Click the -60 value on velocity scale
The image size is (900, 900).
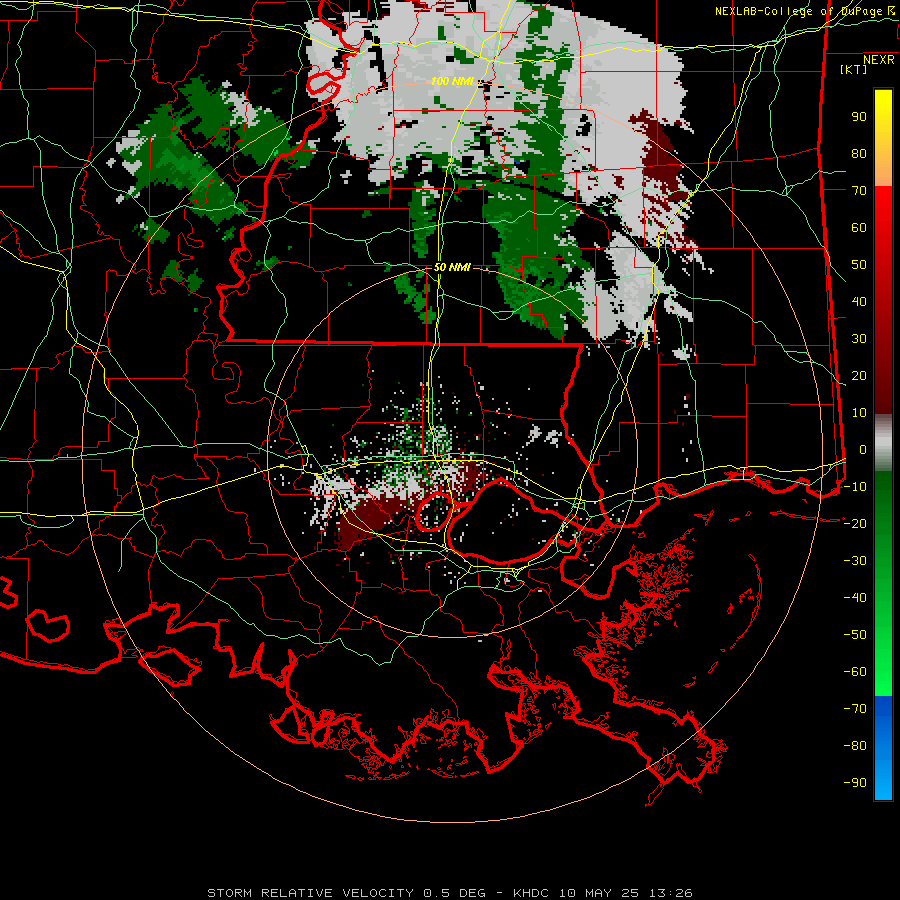pos(855,672)
